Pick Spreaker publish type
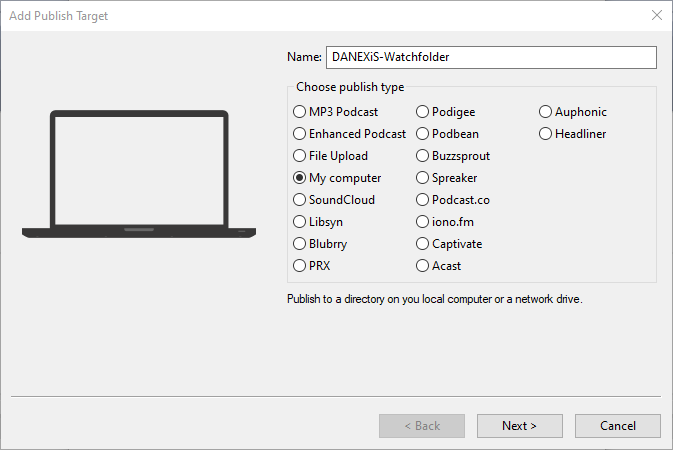Viewport: 673px width, 450px height. 423,178
